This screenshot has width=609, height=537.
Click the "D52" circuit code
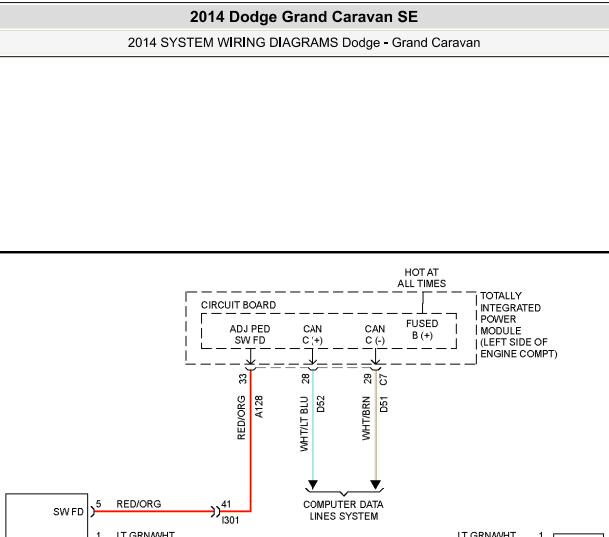(320, 404)
